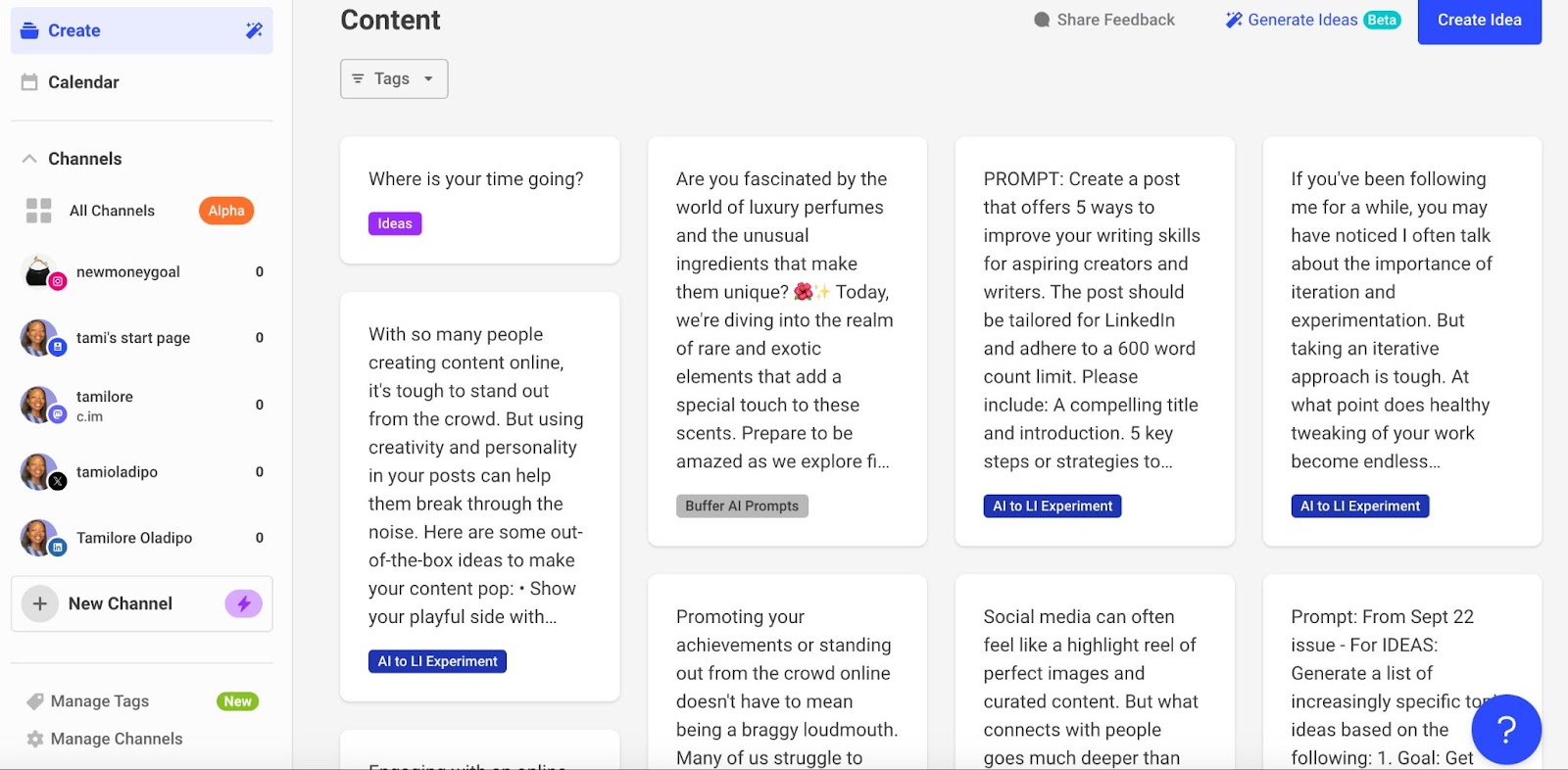Click the lightning bolt icon on New Channel
This screenshot has width=1568, height=770.
click(243, 603)
